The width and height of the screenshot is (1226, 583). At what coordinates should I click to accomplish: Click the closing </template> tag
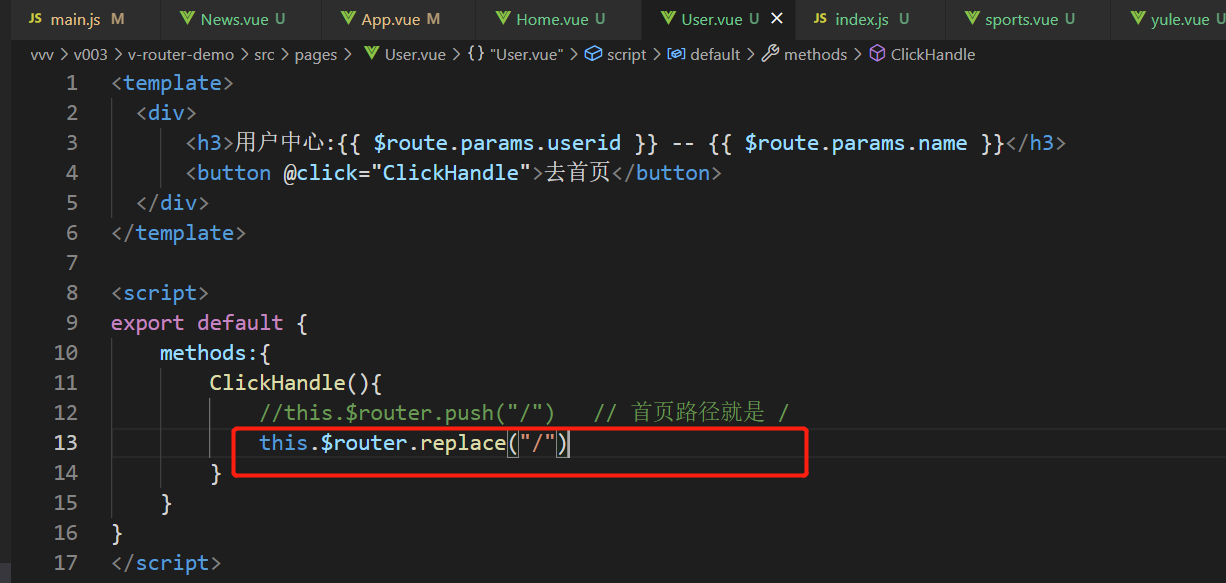178,233
